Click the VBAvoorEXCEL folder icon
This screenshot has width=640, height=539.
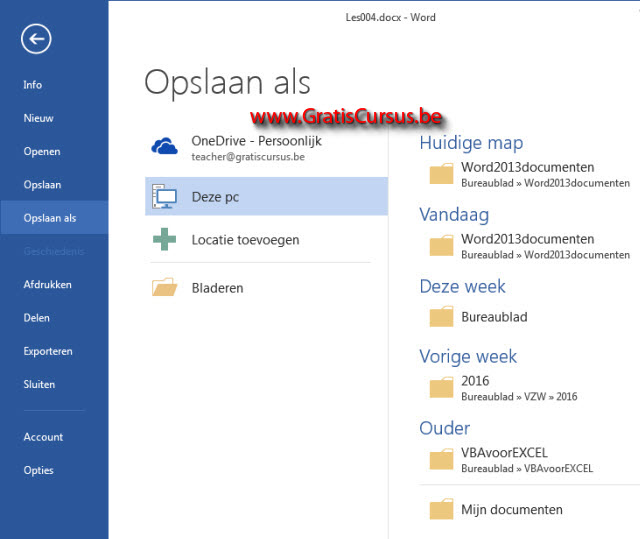point(441,459)
